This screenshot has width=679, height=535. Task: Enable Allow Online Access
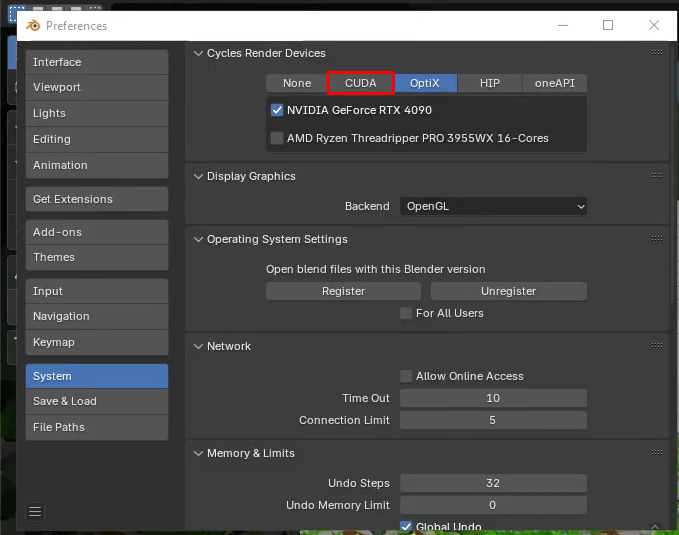click(406, 376)
